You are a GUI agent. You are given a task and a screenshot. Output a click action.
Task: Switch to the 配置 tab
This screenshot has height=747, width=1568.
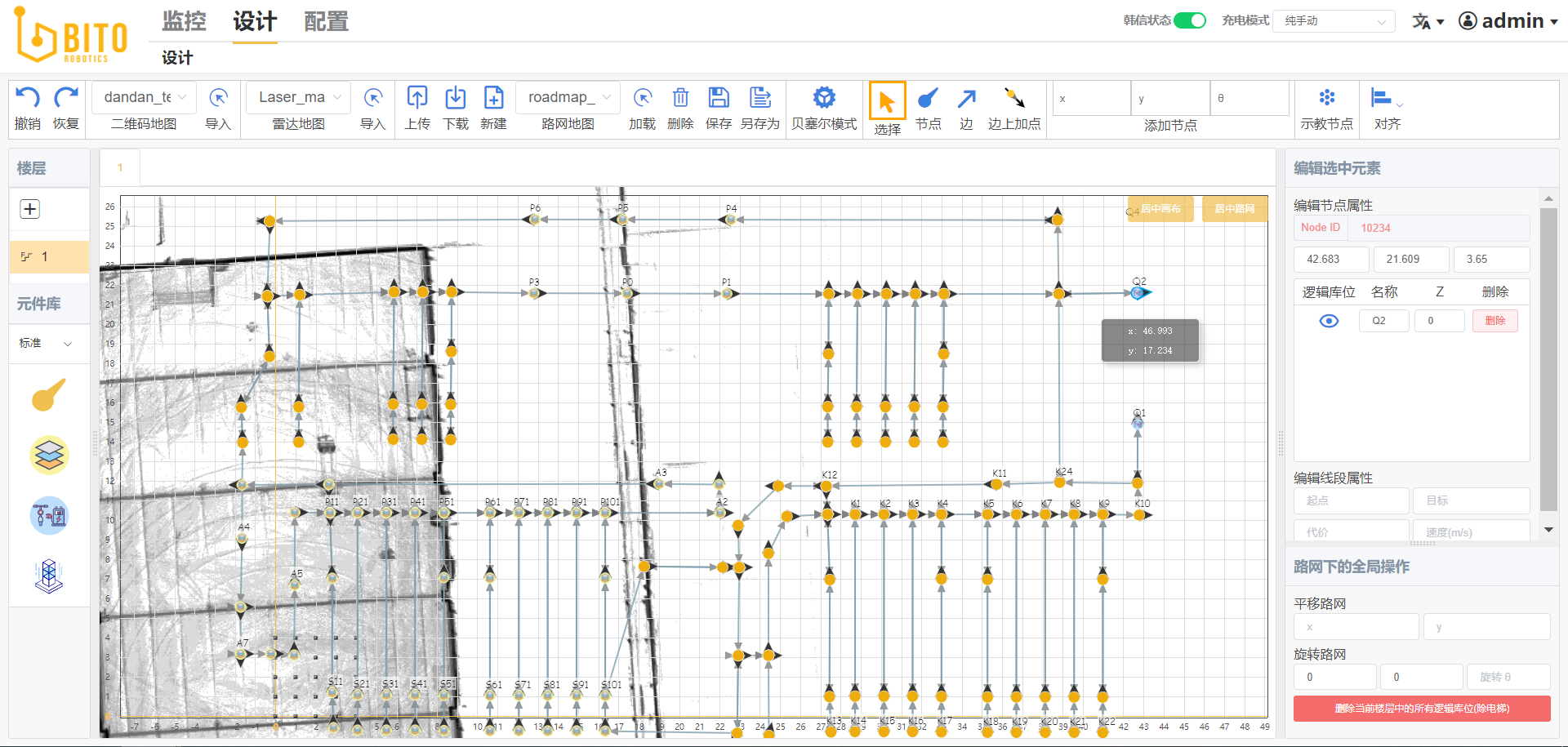point(326,21)
